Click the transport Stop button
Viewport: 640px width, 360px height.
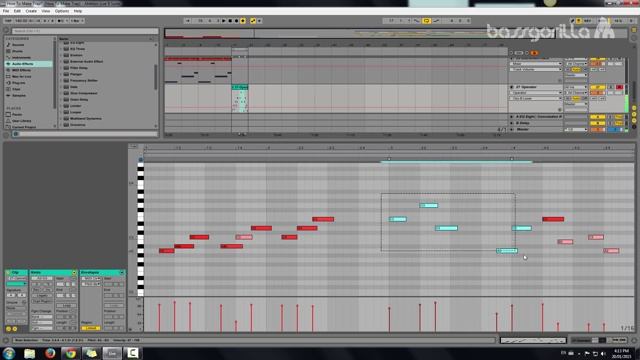(230, 21)
